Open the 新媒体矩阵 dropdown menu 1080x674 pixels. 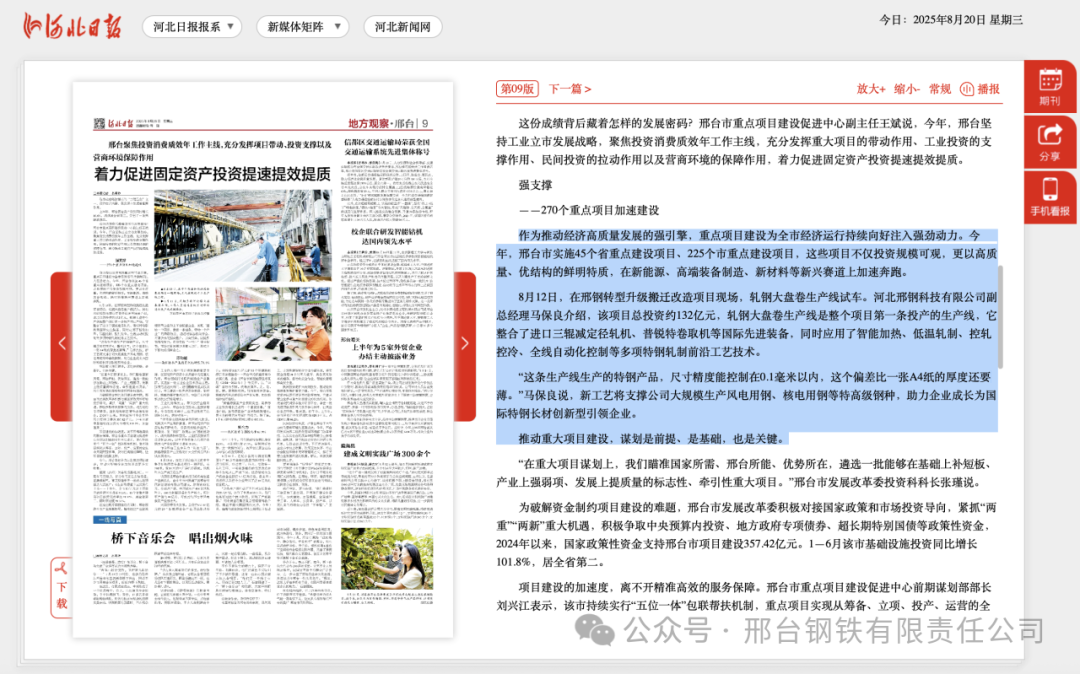click(x=303, y=27)
